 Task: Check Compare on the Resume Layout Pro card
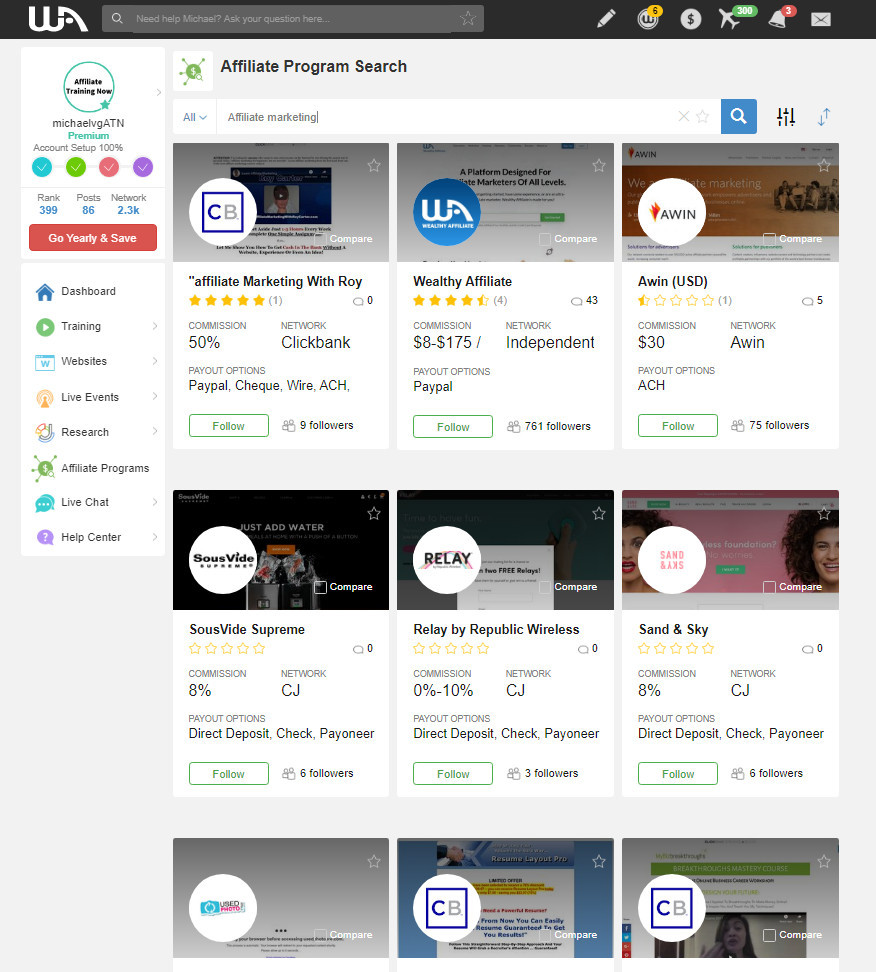point(544,935)
